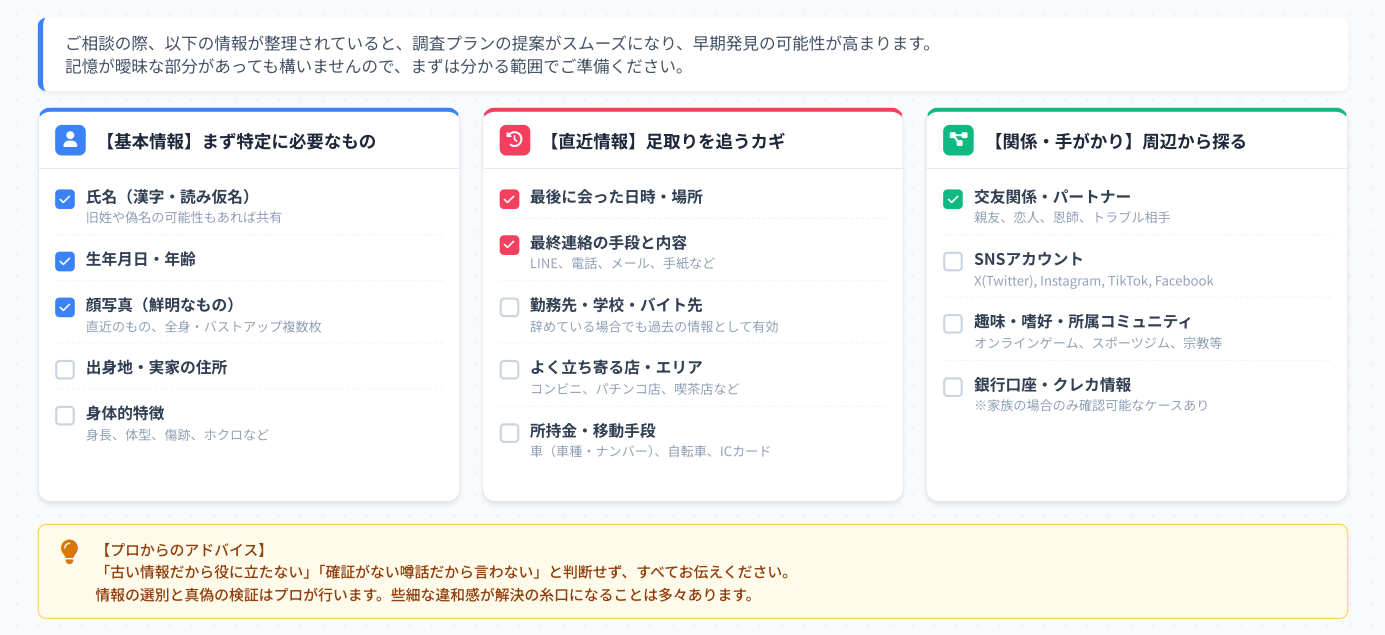
Task: Check the SNSアカウント checkbox
Action: click(x=953, y=261)
